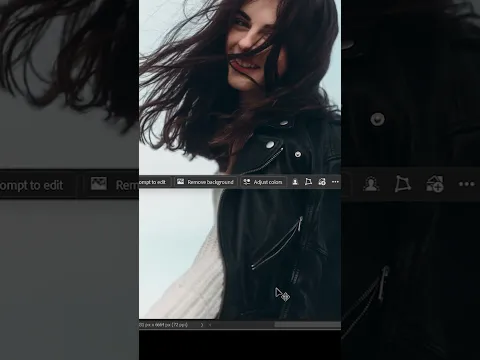Open the three-dots more options menu
This screenshot has width=480, height=360.
(x=335, y=182)
